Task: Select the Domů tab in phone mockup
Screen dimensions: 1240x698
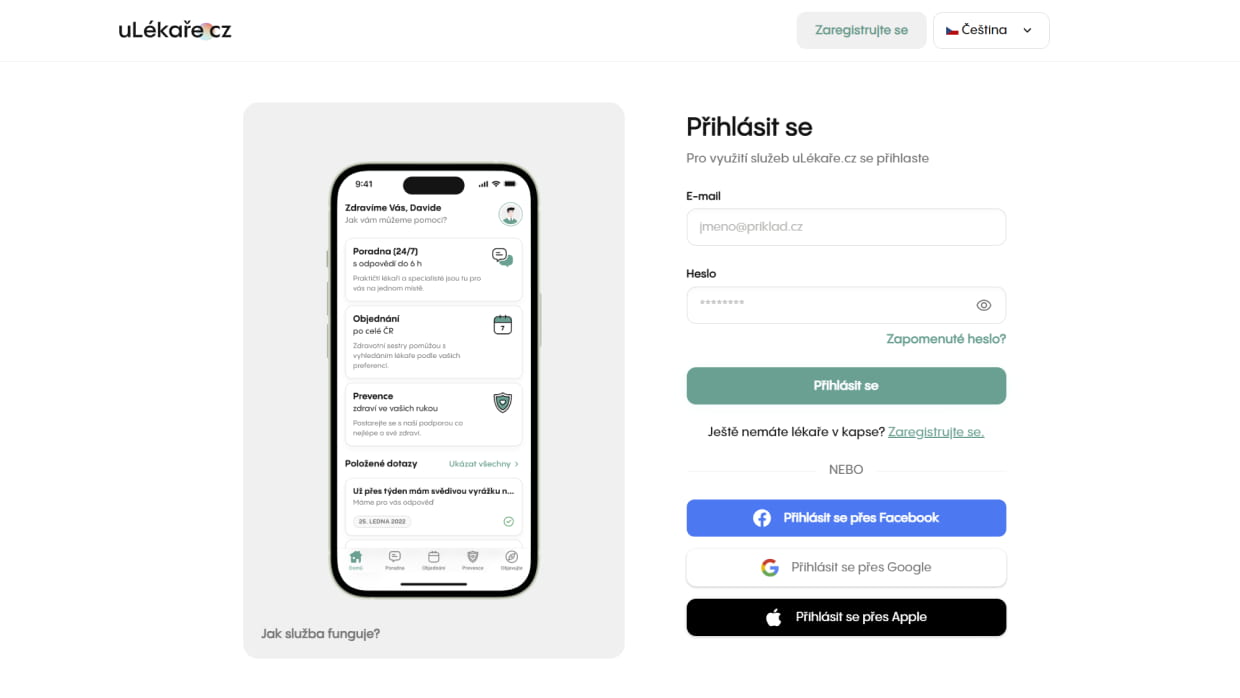Action: coord(355,559)
